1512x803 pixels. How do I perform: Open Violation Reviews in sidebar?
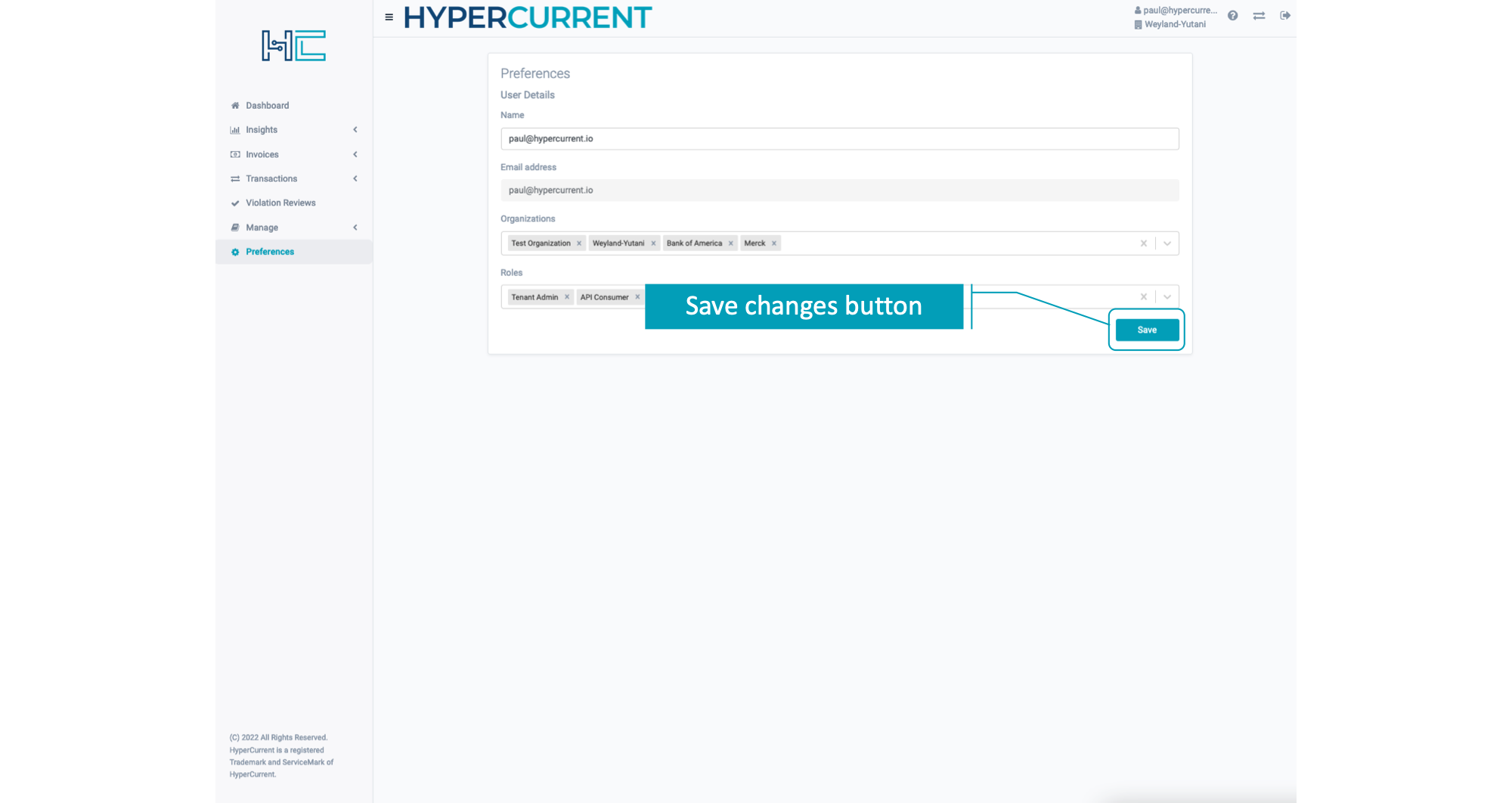[280, 203]
